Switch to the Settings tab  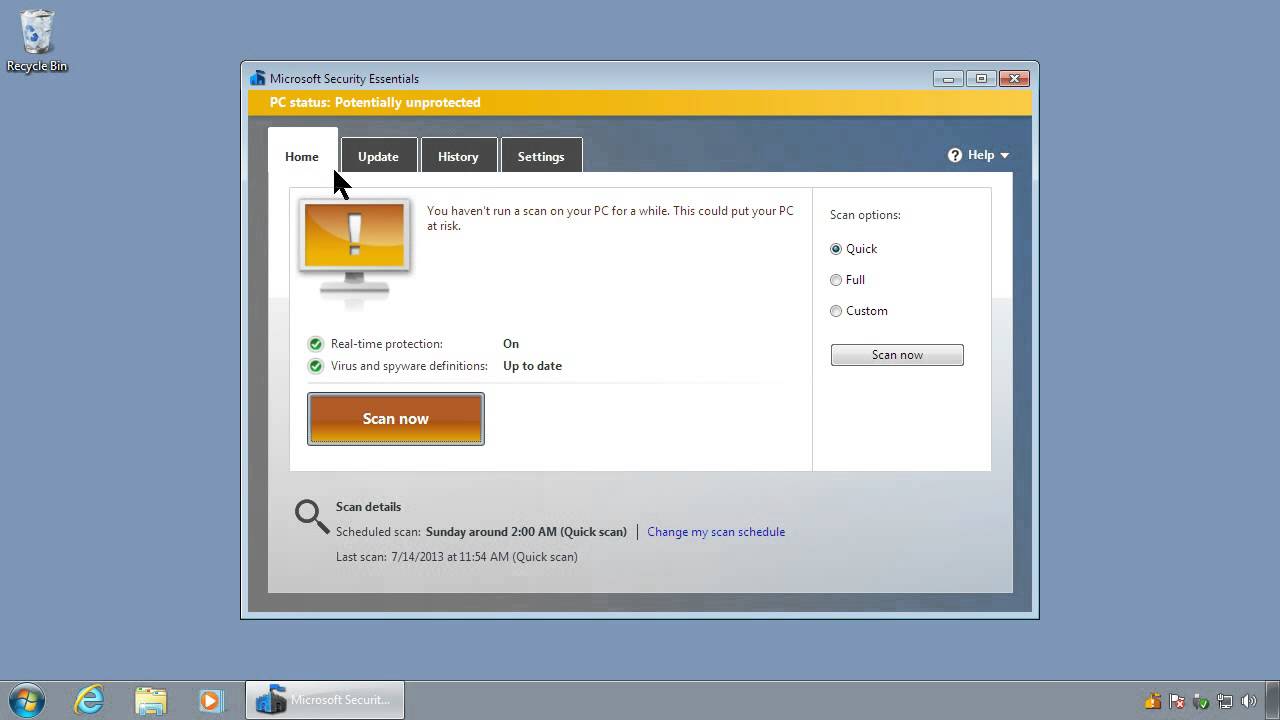pyautogui.click(x=541, y=156)
